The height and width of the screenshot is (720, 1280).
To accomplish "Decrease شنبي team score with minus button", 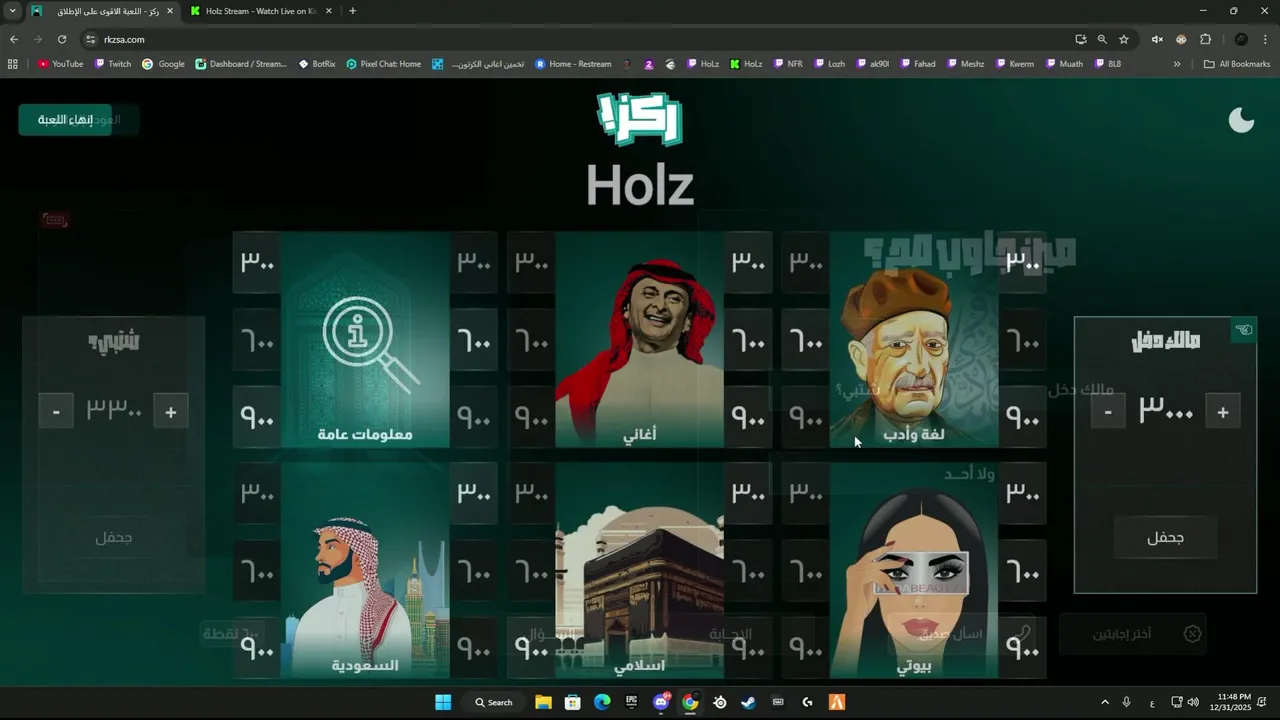I will (x=56, y=412).
